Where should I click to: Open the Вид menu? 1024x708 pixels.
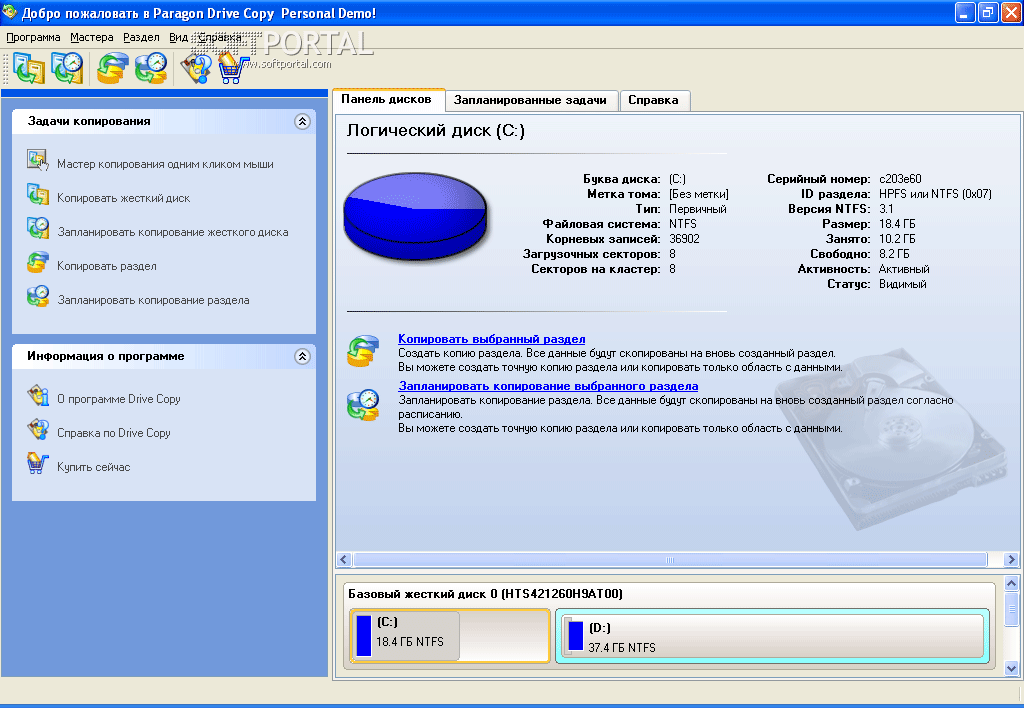point(178,37)
